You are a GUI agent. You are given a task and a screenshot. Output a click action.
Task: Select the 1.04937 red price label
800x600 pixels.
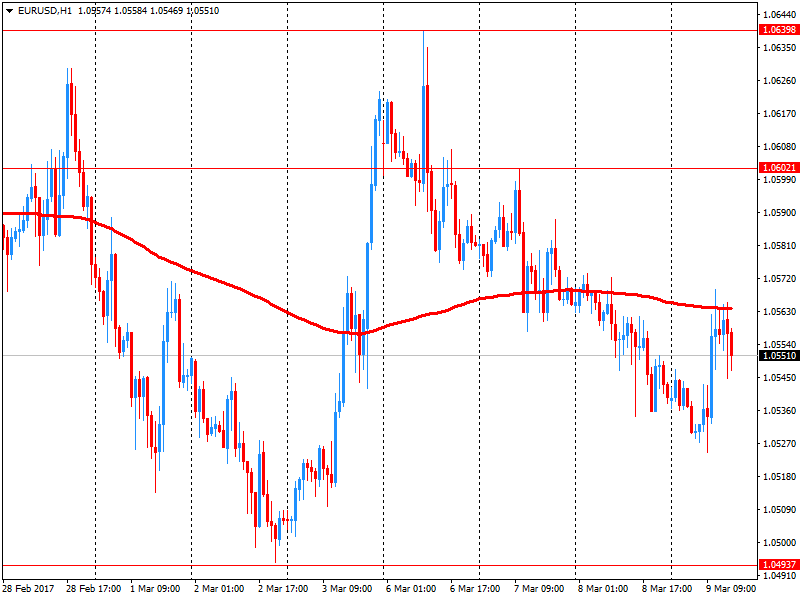pyautogui.click(x=779, y=564)
